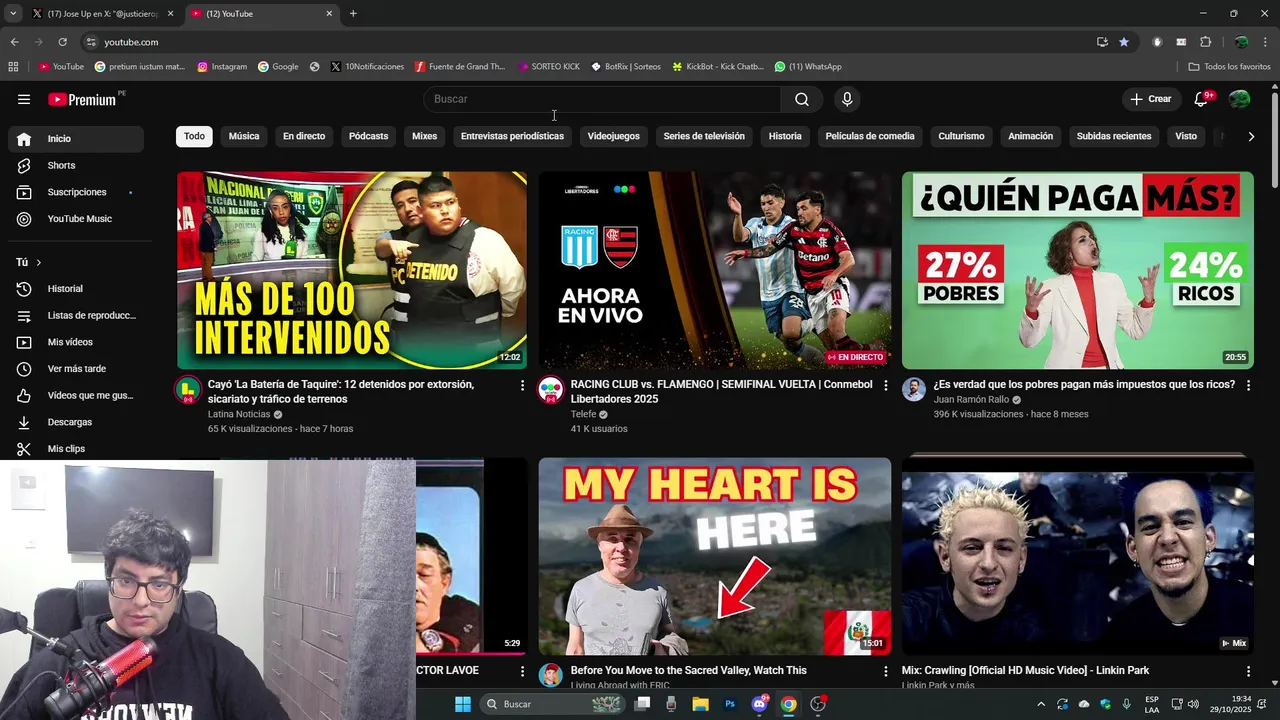Open the notifications bell
Image resolution: width=1280 pixels, height=720 pixels.
1202,99
